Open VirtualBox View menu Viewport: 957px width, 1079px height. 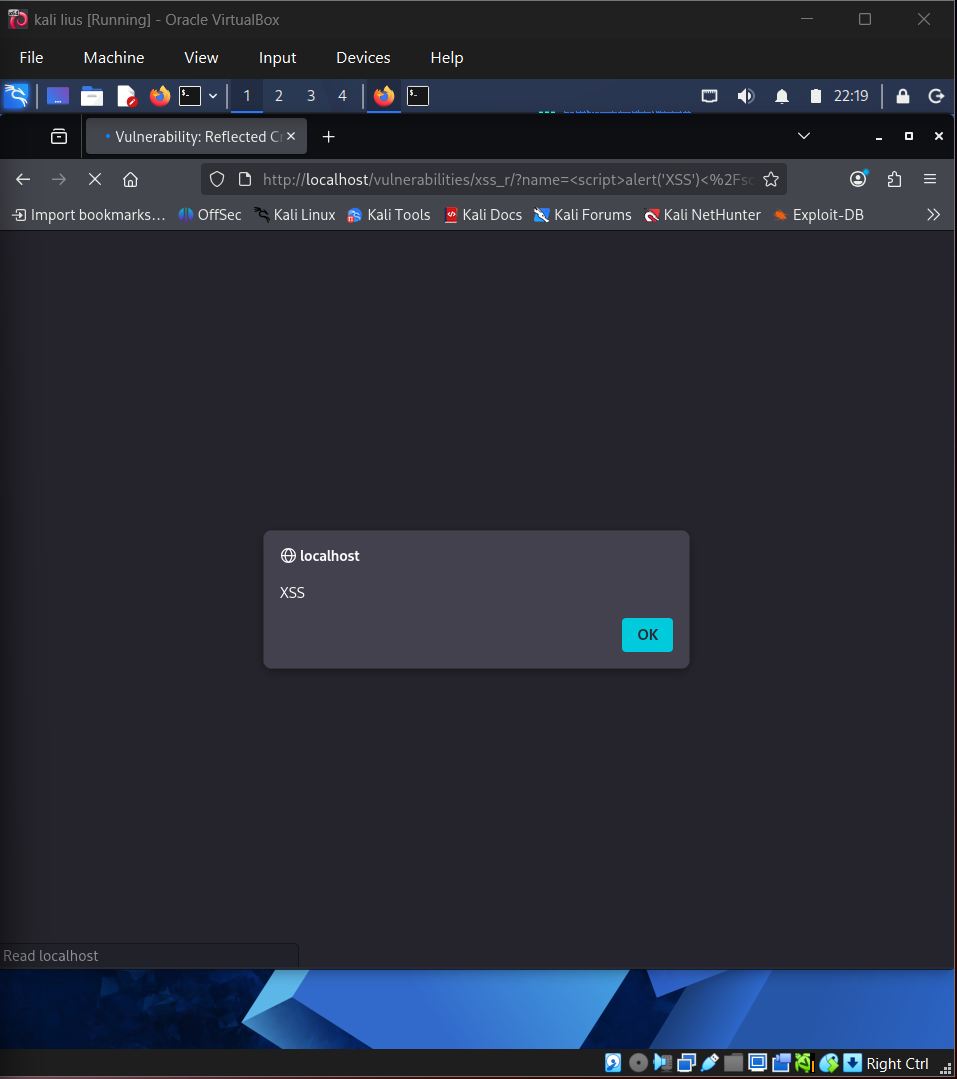pyautogui.click(x=201, y=58)
